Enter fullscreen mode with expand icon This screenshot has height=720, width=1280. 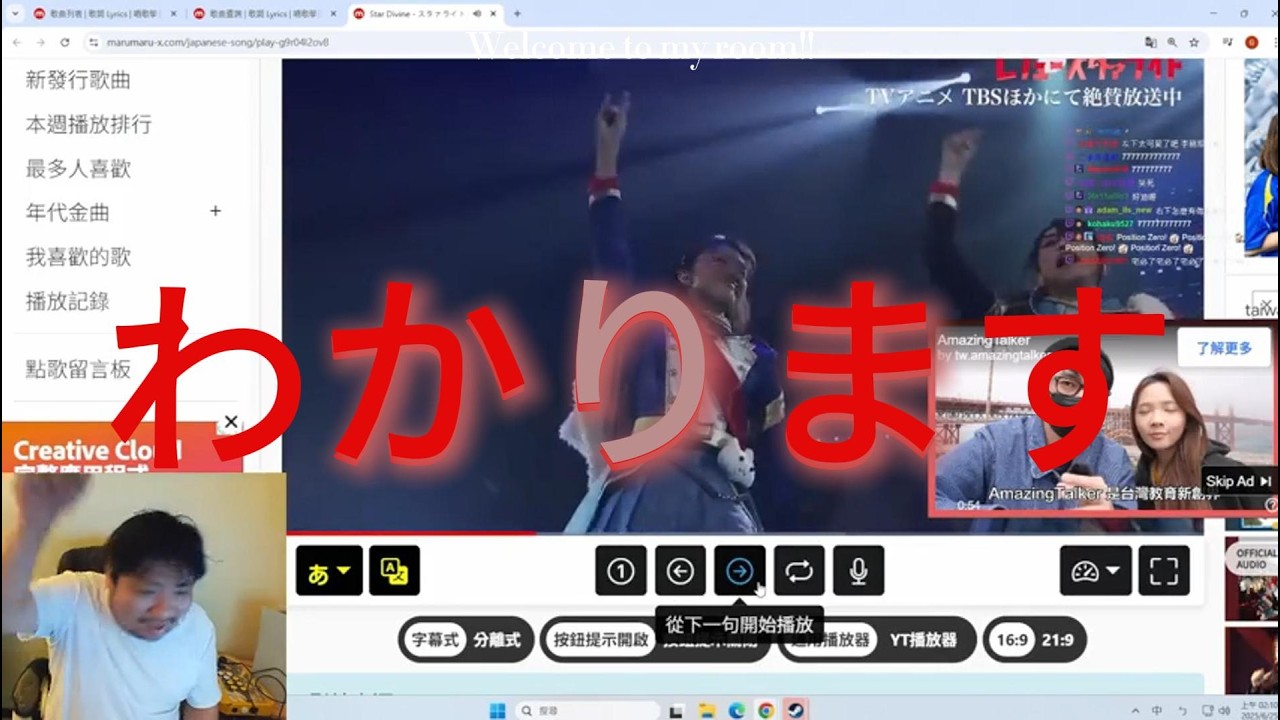point(1164,571)
